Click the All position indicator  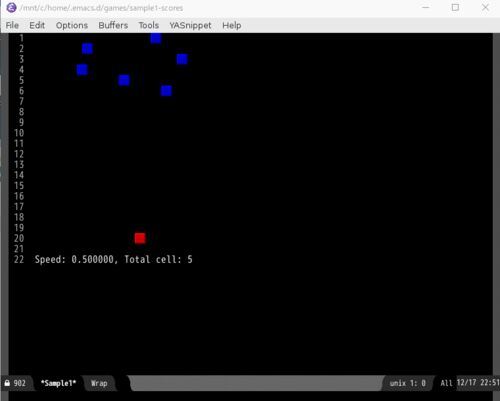(x=446, y=383)
